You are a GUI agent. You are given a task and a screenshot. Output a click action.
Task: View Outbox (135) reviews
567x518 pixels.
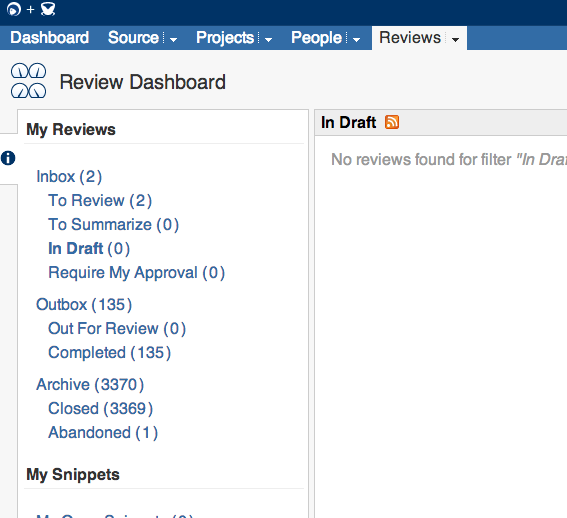coord(84,305)
